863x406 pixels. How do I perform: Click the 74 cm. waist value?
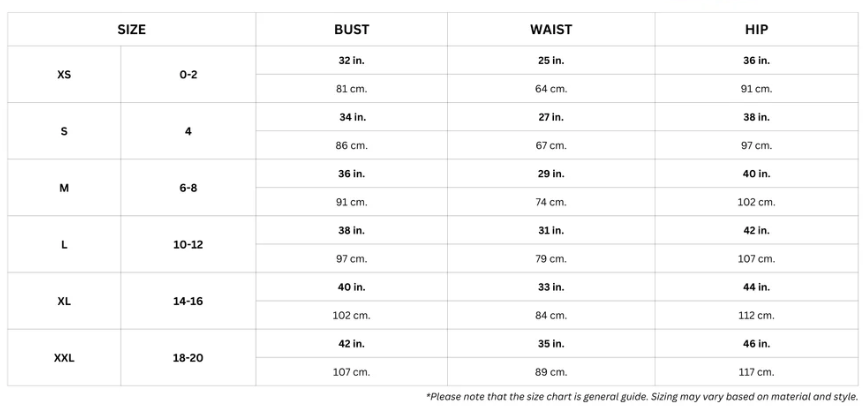pyautogui.click(x=551, y=202)
